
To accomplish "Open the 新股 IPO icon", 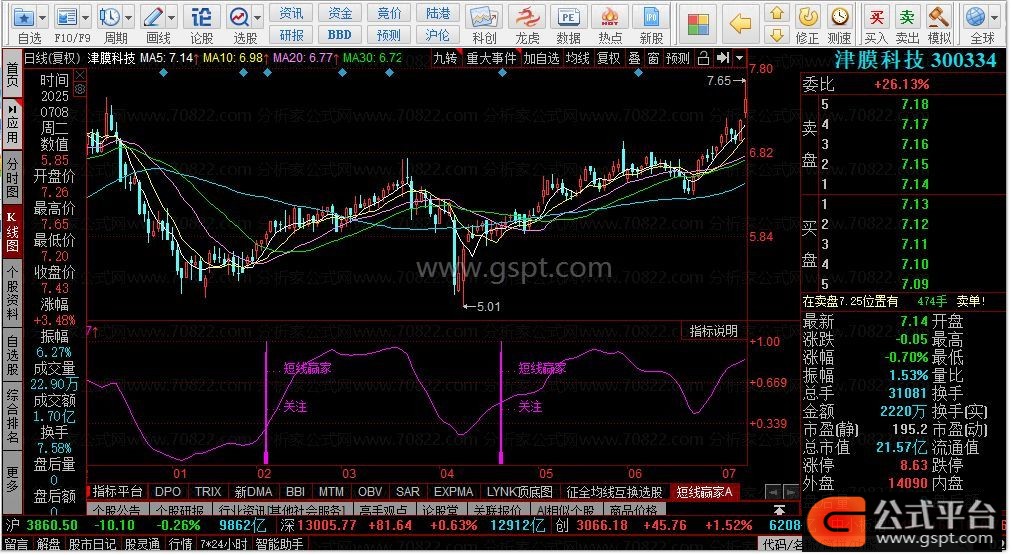I will tap(651, 17).
